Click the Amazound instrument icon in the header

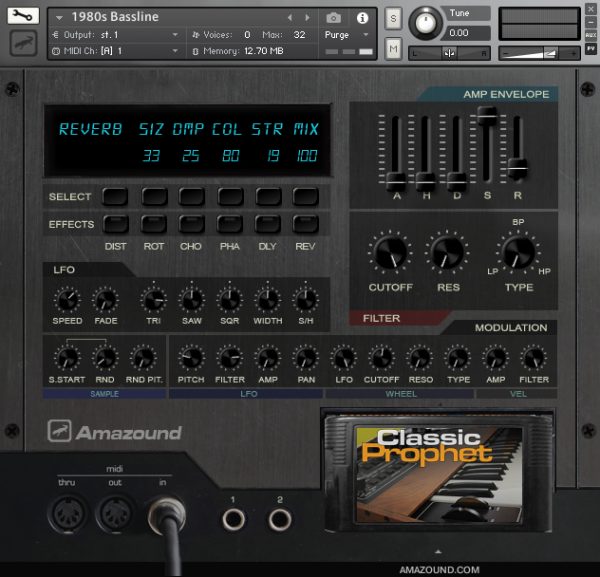[x=23, y=43]
